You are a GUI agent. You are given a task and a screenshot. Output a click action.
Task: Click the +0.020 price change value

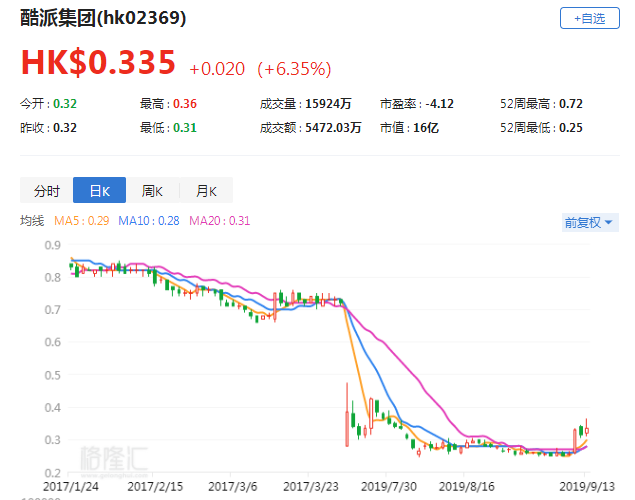click(217, 69)
